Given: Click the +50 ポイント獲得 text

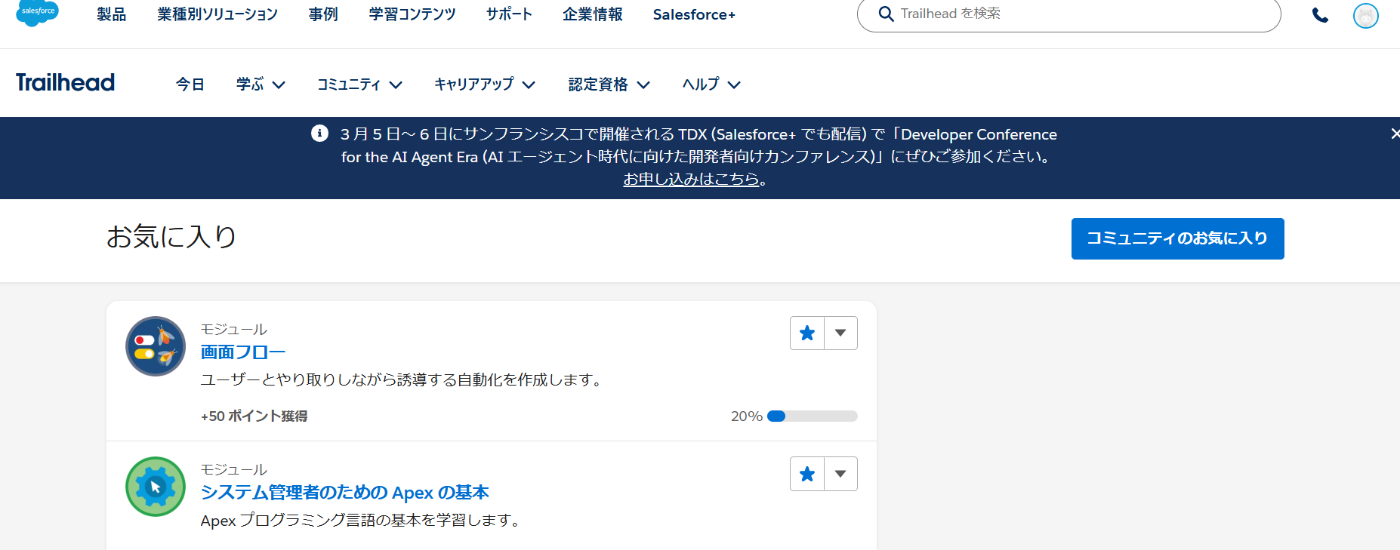Looking at the screenshot, I should [254, 416].
